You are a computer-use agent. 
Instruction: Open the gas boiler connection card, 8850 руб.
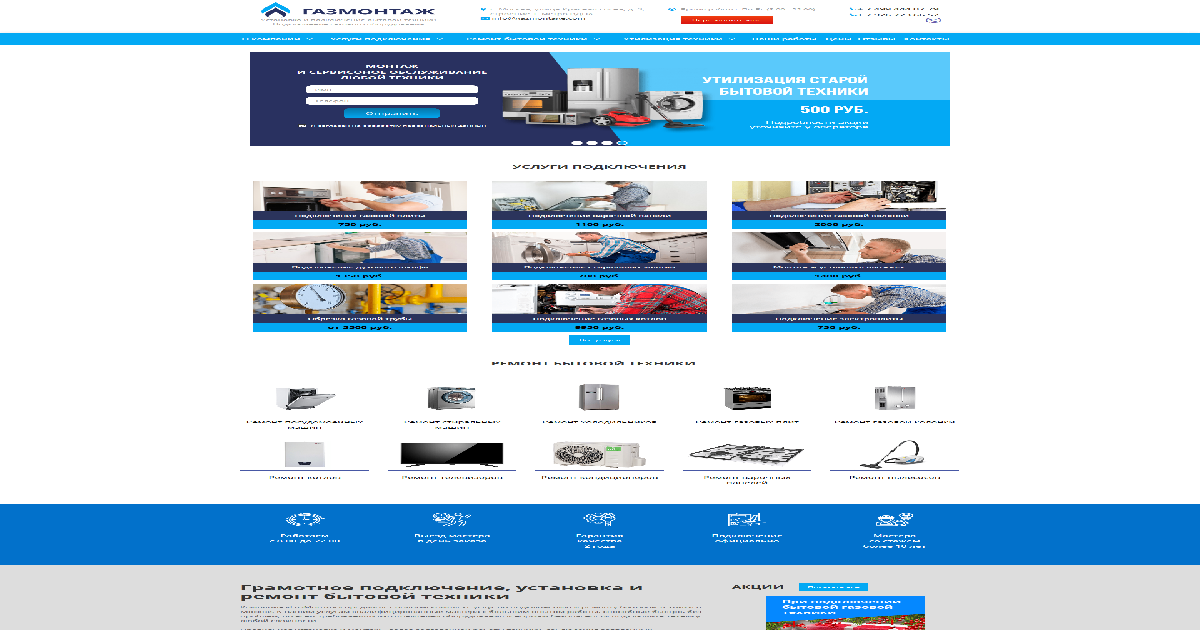point(599,308)
